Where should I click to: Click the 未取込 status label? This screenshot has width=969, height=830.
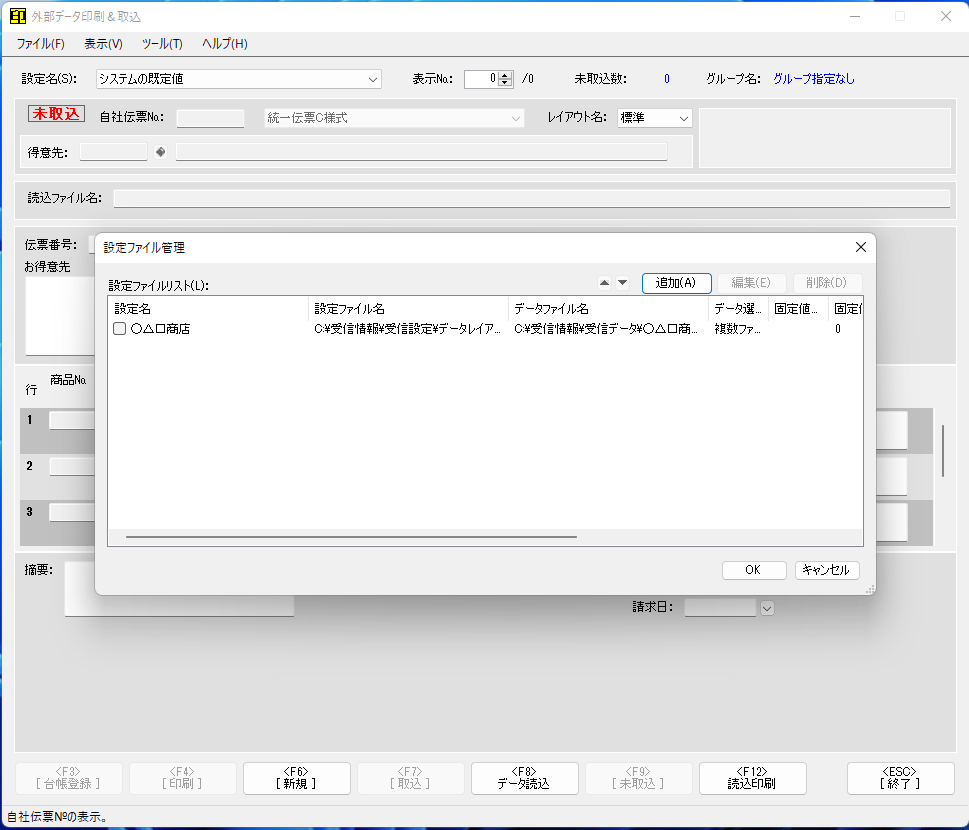pos(56,114)
